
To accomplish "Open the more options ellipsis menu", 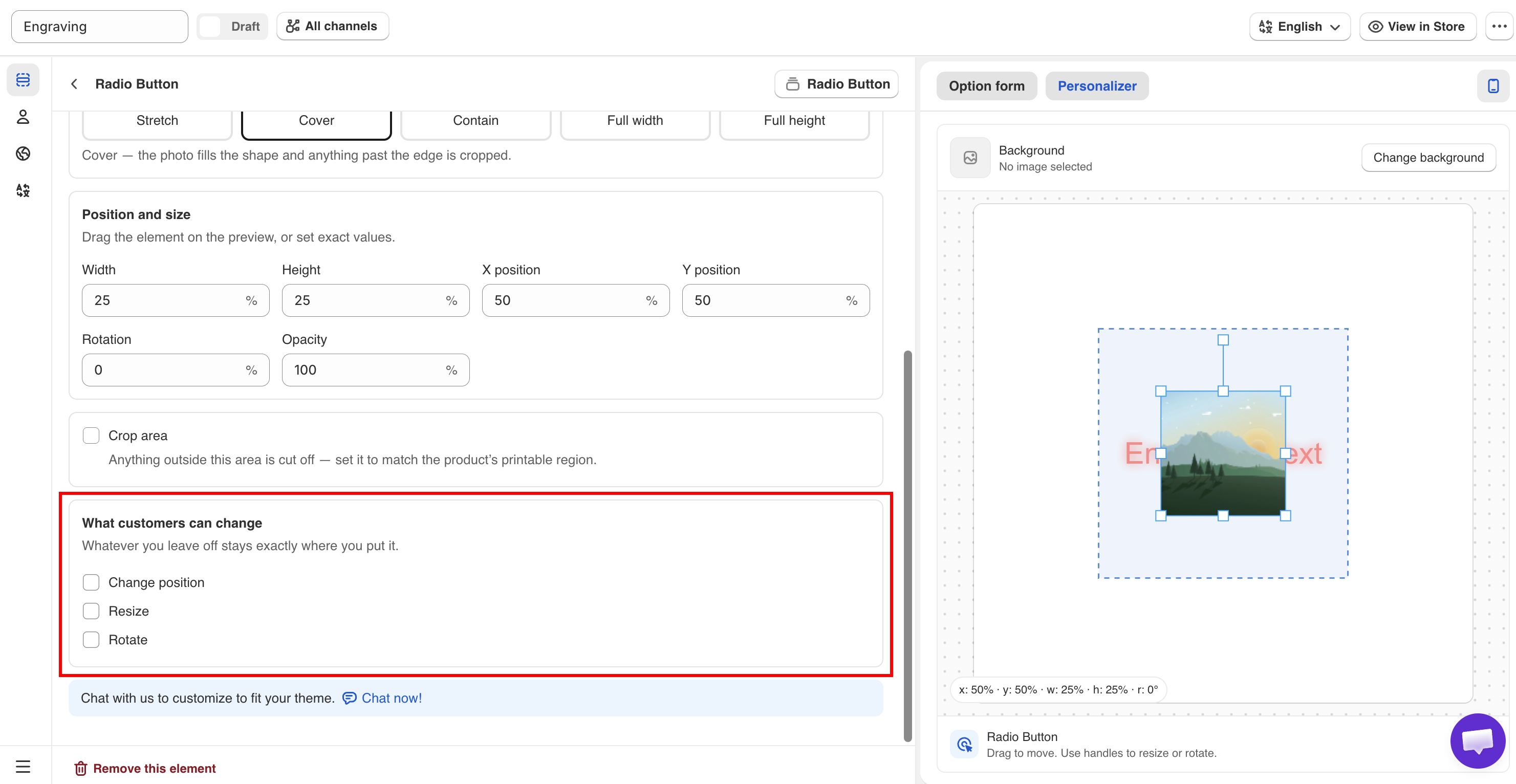I will coord(1499,27).
